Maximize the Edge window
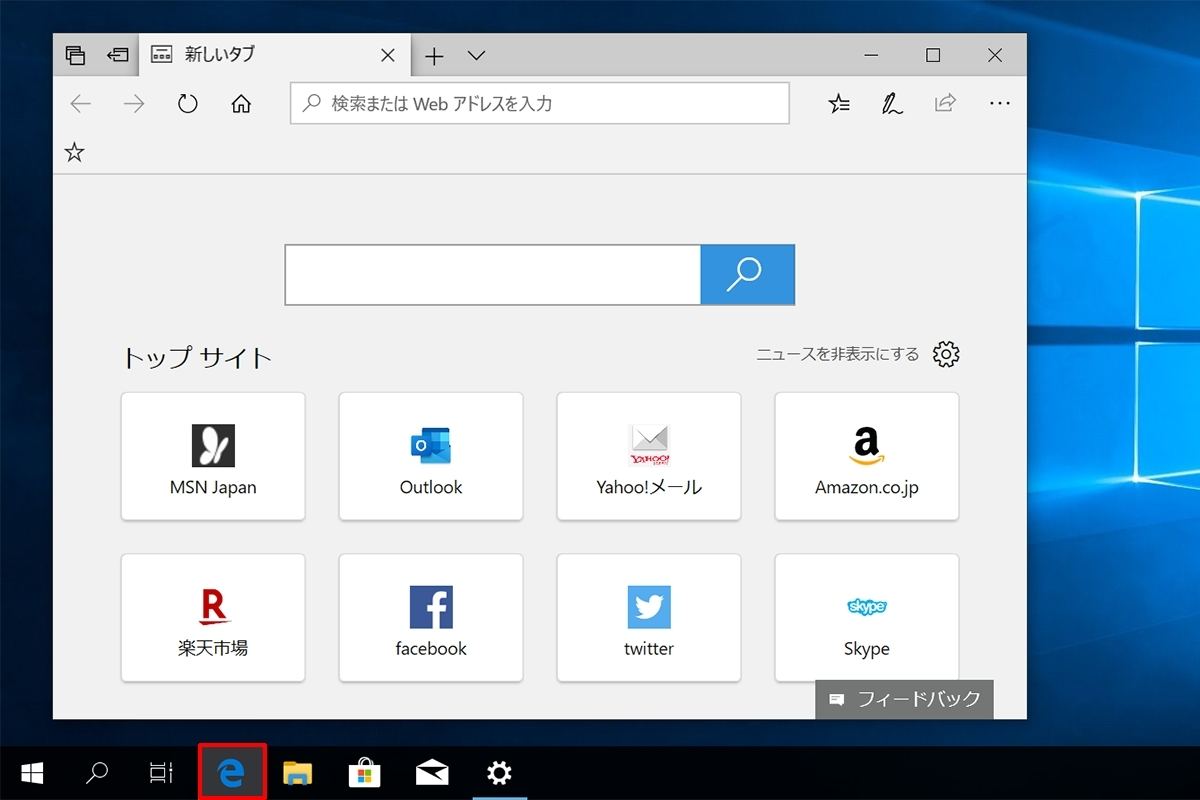The height and width of the screenshot is (800, 1200). click(x=933, y=56)
